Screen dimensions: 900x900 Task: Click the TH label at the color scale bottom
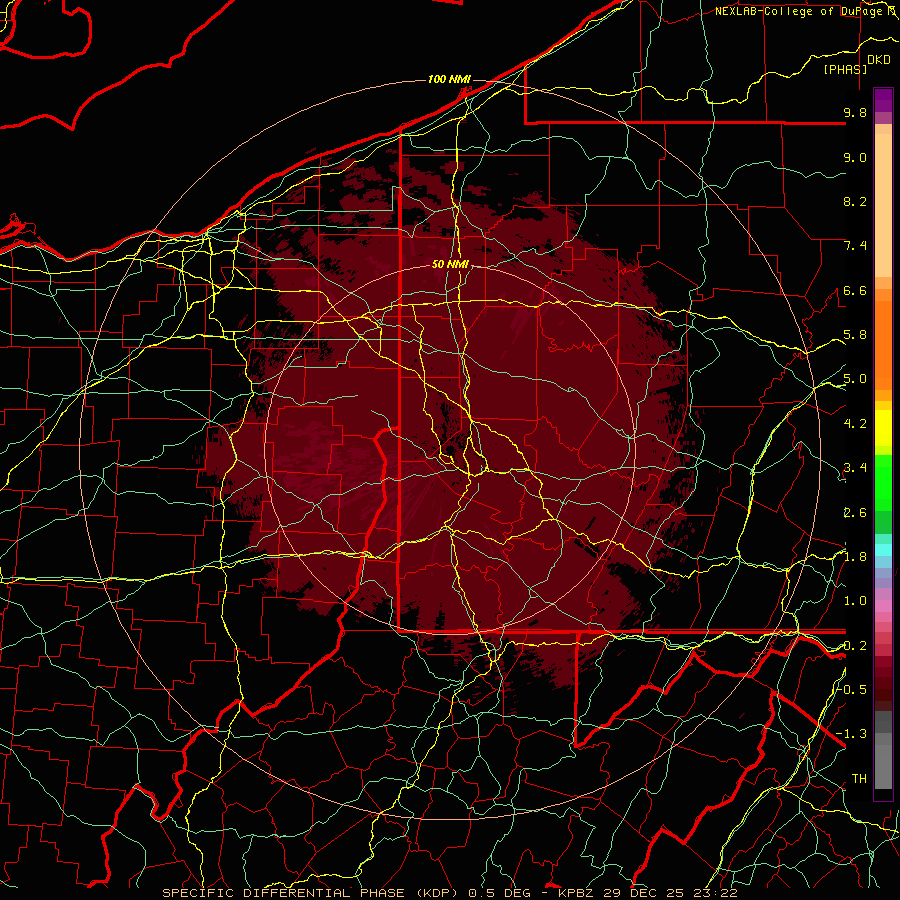pyautogui.click(x=859, y=778)
